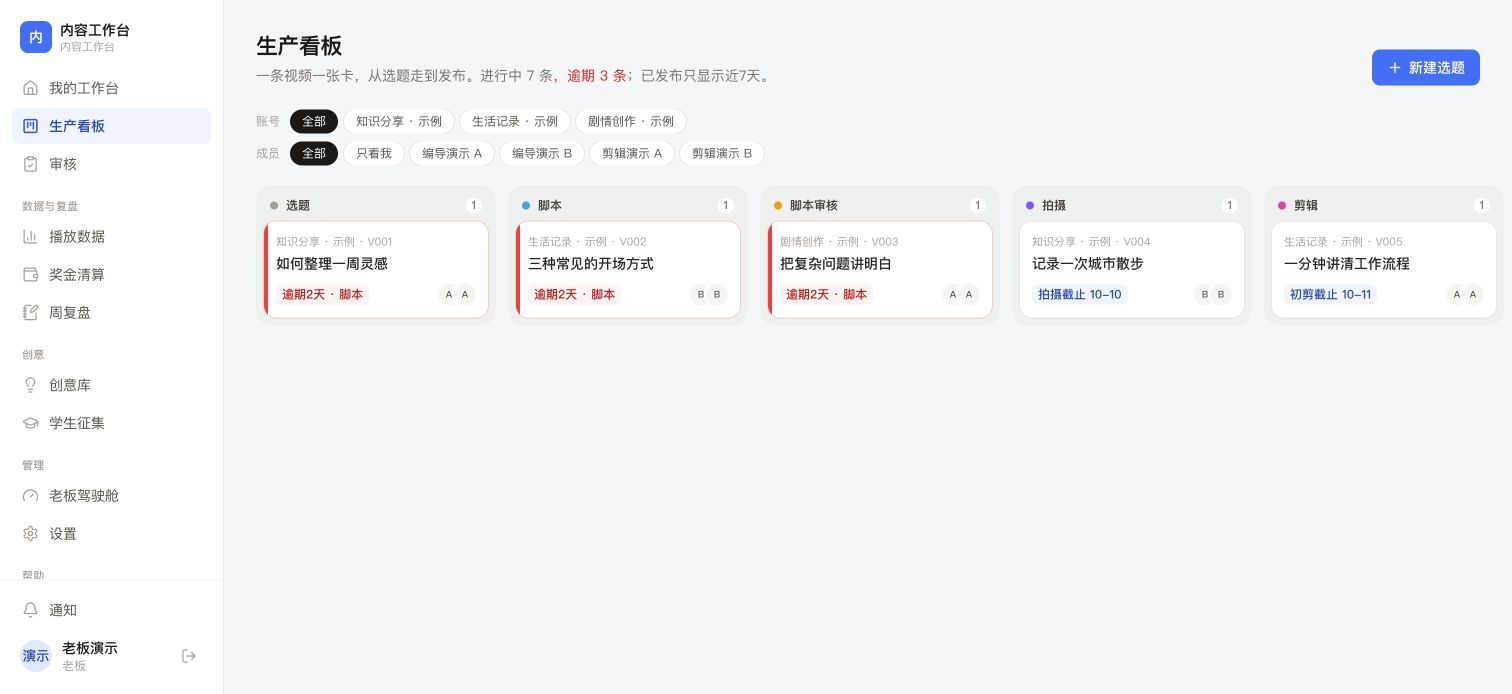Click 选题 column header
This screenshot has width=1512, height=694.
click(376, 205)
